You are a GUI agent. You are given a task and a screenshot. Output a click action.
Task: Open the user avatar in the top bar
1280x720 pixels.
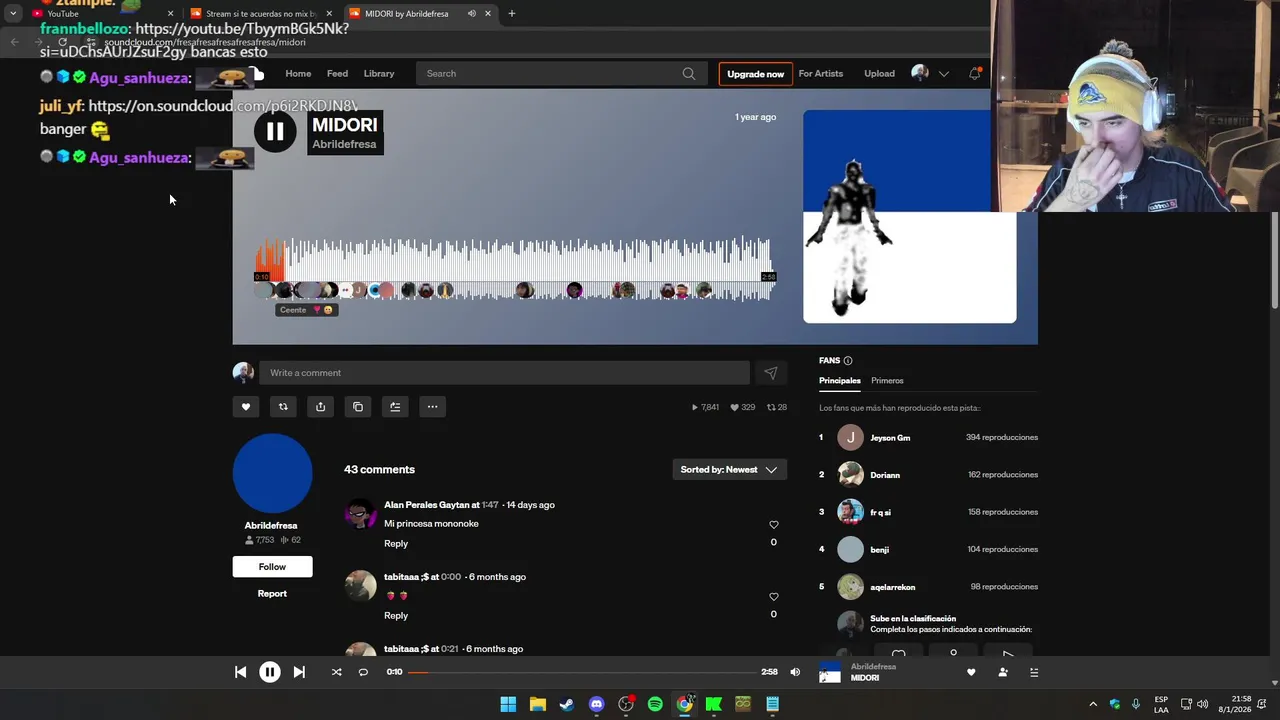(920, 73)
